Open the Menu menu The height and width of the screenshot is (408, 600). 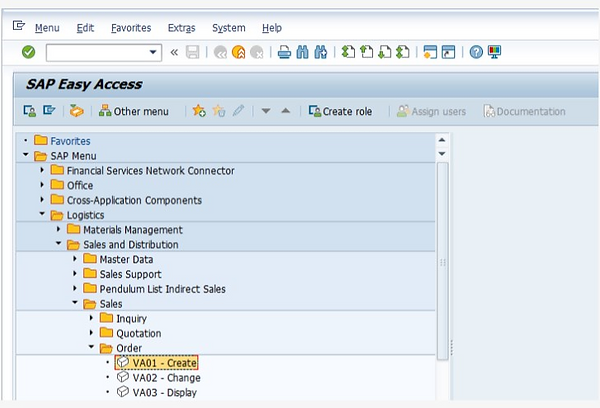pyautogui.click(x=47, y=28)
